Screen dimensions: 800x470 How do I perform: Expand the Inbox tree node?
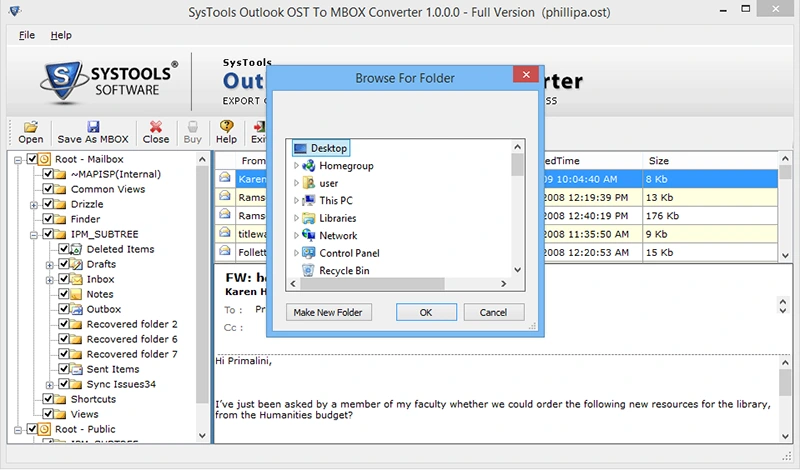[x=49, y=280]
